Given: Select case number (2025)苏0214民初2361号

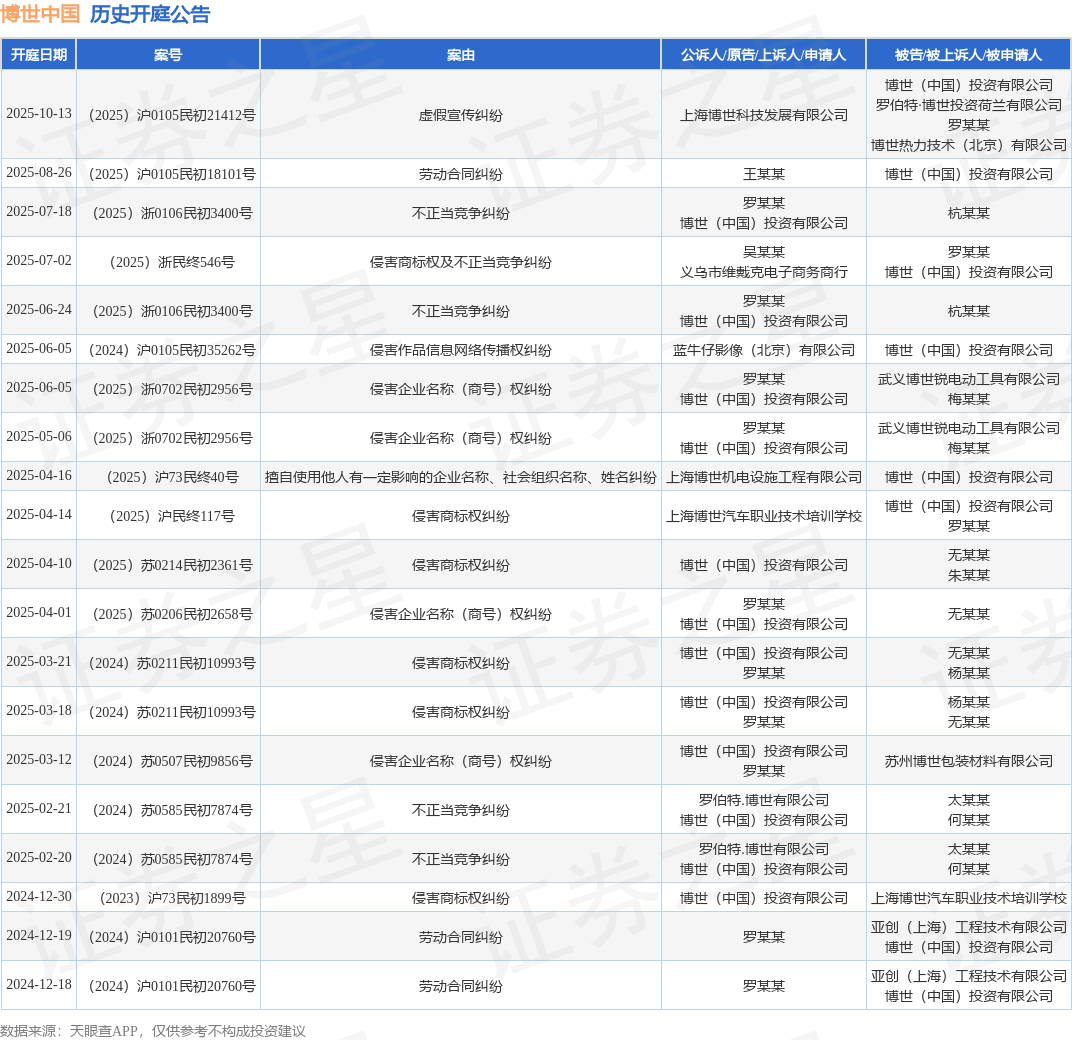Looking at the screenshot, I should 172,565.
